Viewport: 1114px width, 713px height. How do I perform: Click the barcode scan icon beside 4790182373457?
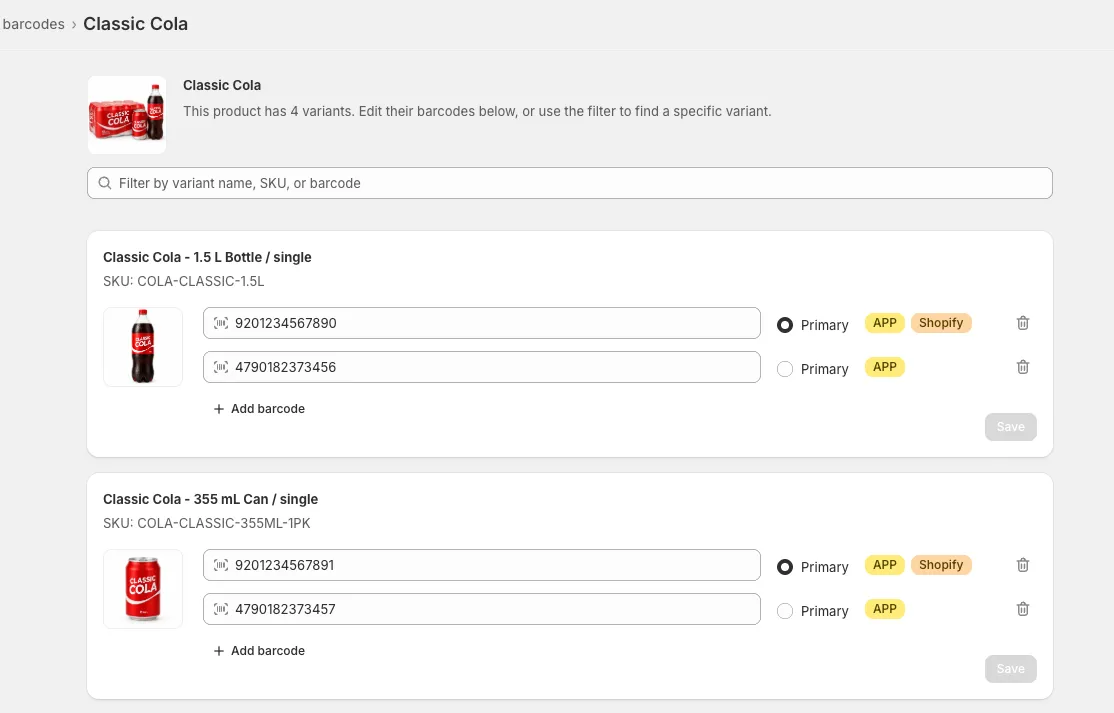pyautogui.click(x=221, y=609)
